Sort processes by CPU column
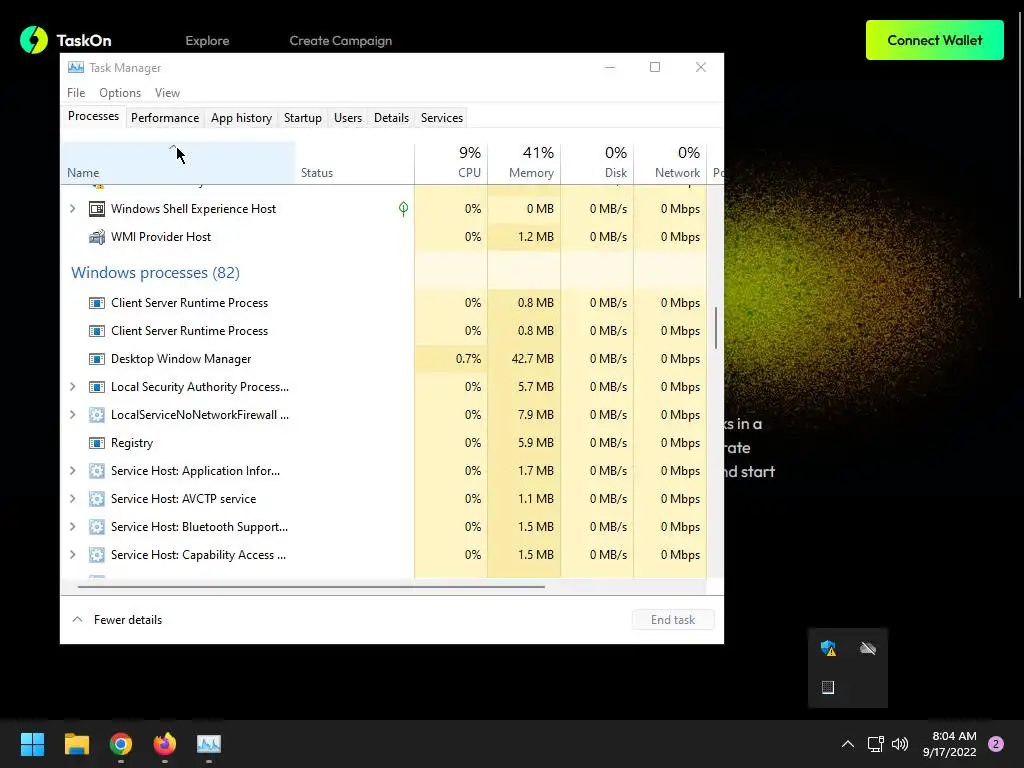The height and width of the screenshot is (768, 1024). (x=451, y=163)
